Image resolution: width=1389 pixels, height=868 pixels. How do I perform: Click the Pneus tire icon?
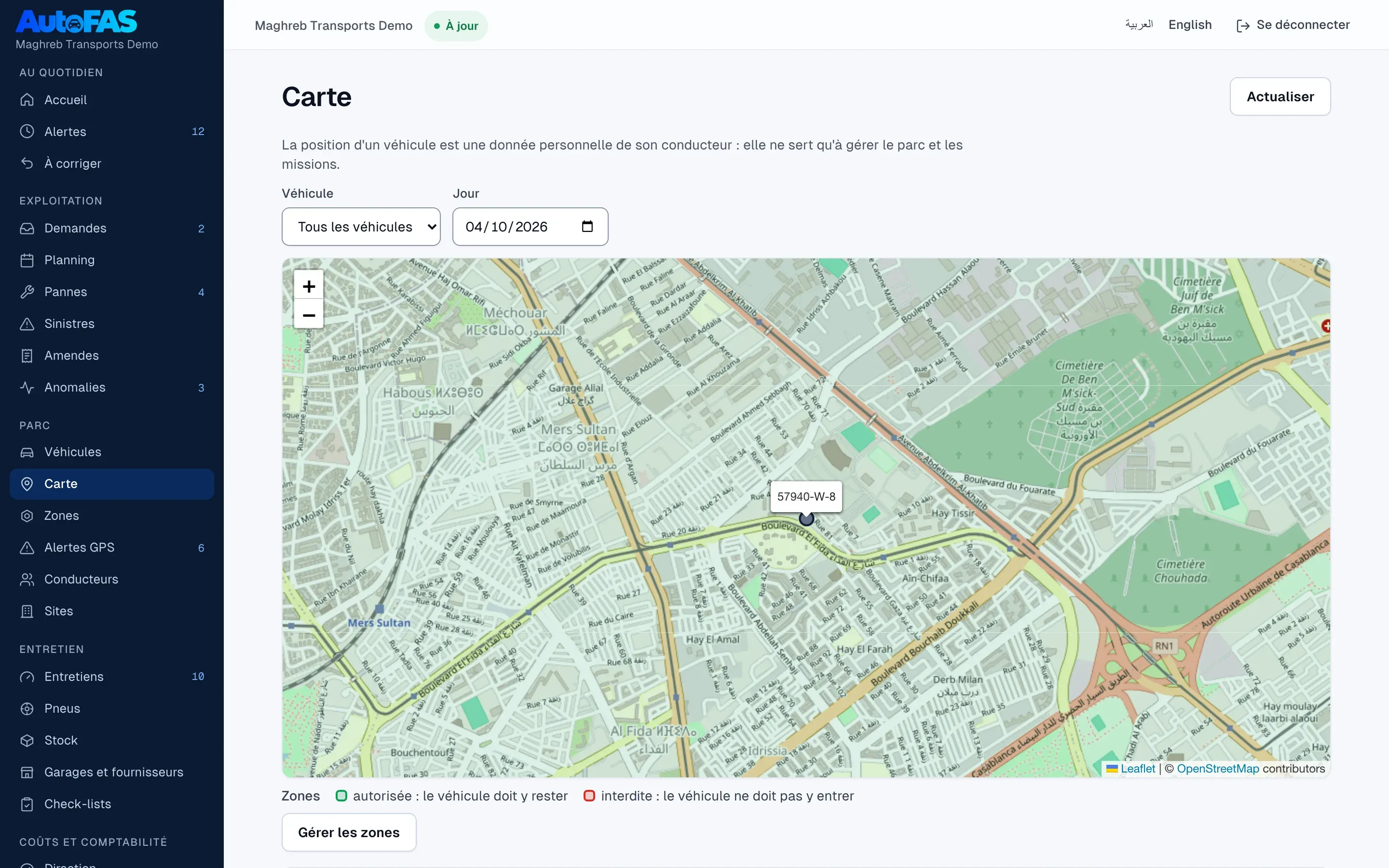[27, 708]
